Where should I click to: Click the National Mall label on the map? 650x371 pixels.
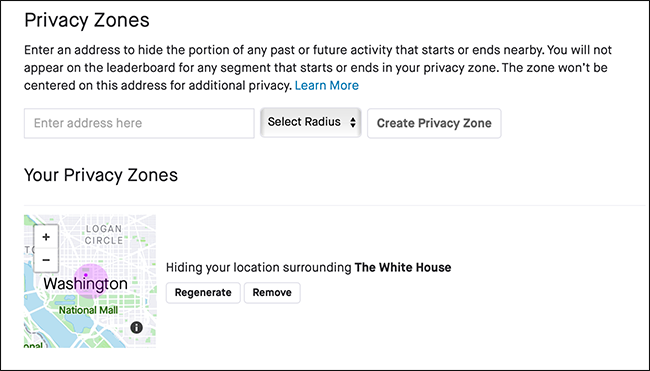point(88,310)
